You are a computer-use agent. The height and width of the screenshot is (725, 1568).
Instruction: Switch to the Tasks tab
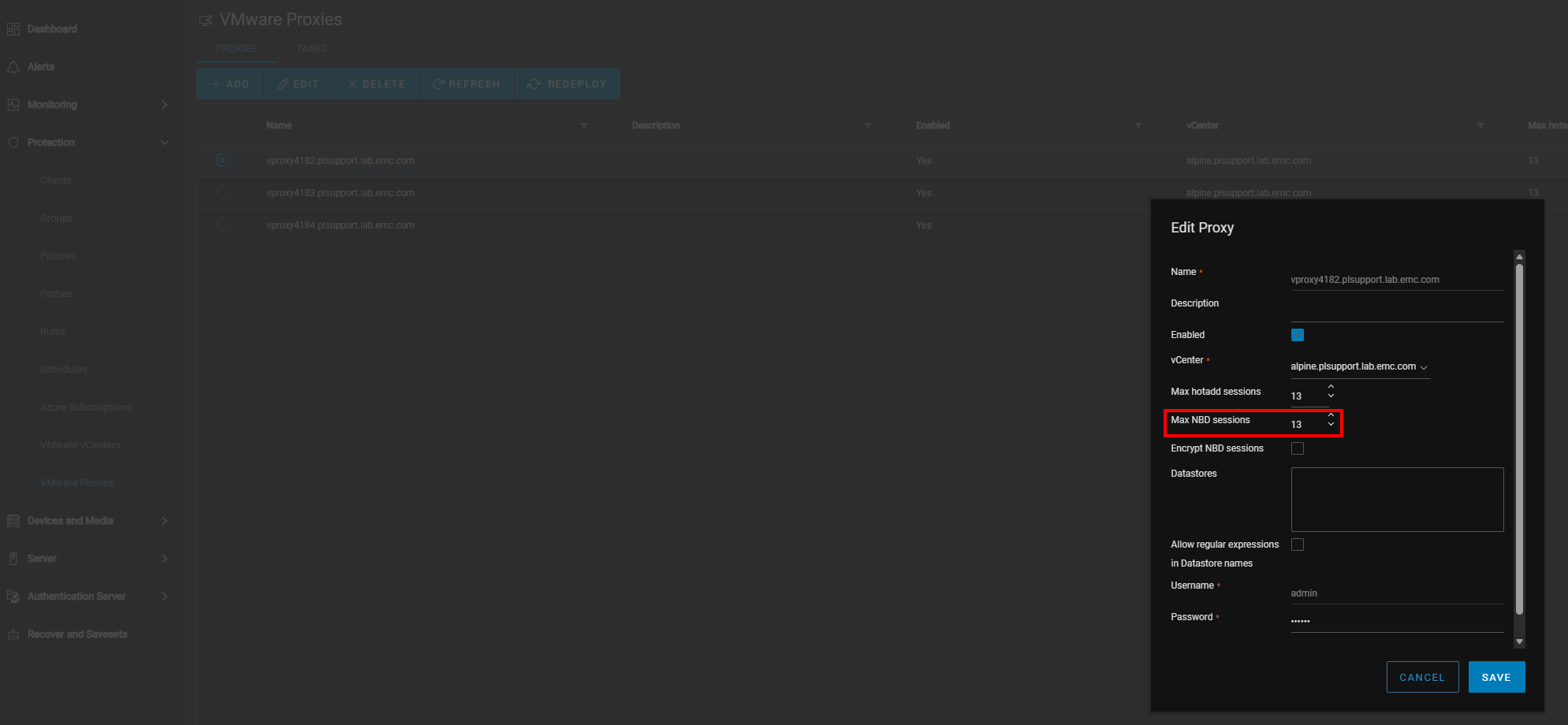coord(311,49)
